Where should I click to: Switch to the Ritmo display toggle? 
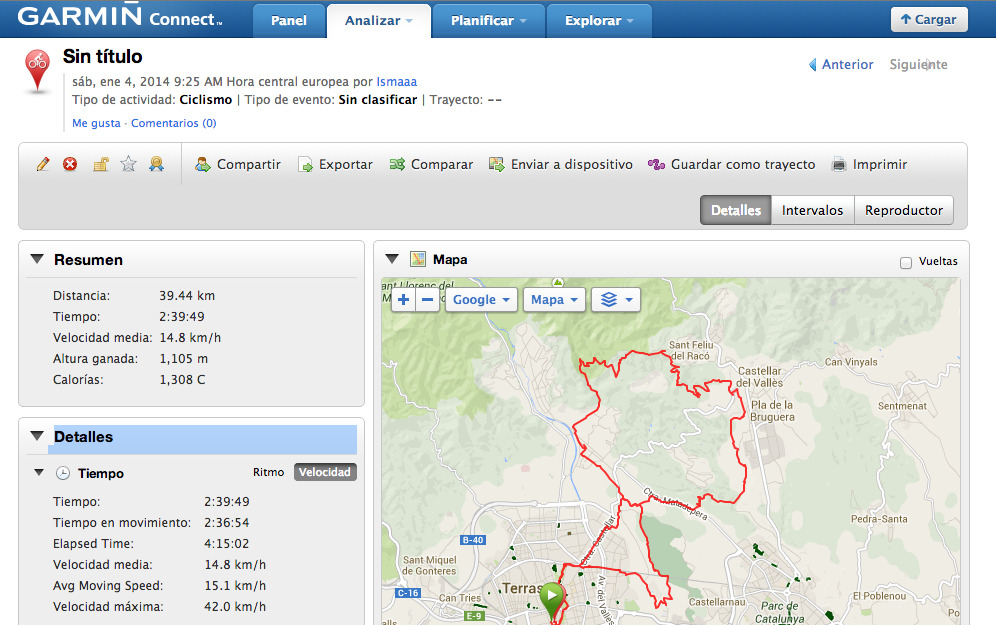[x=268, y=472]
